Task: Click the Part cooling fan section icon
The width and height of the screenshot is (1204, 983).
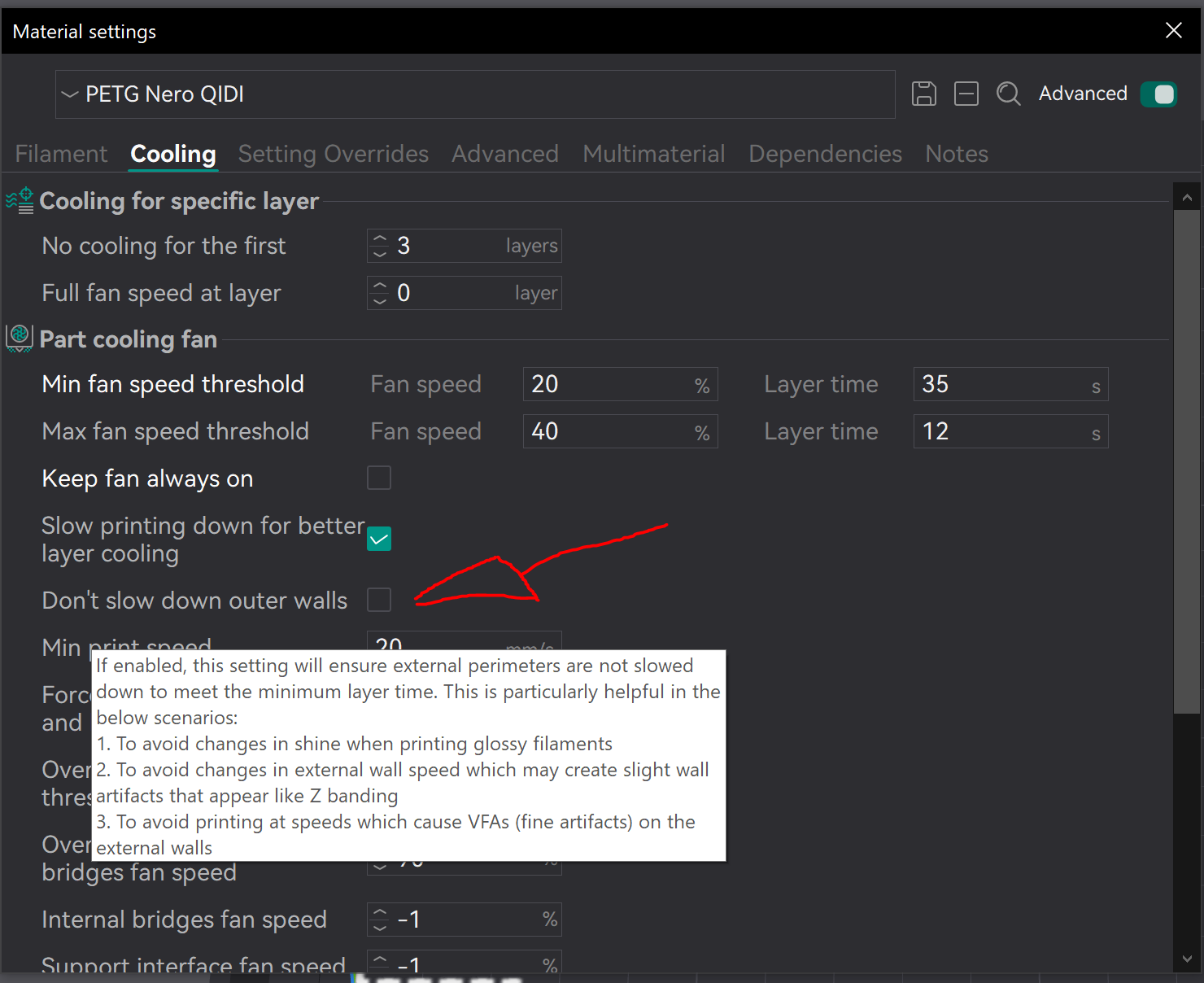Action: 20,339
